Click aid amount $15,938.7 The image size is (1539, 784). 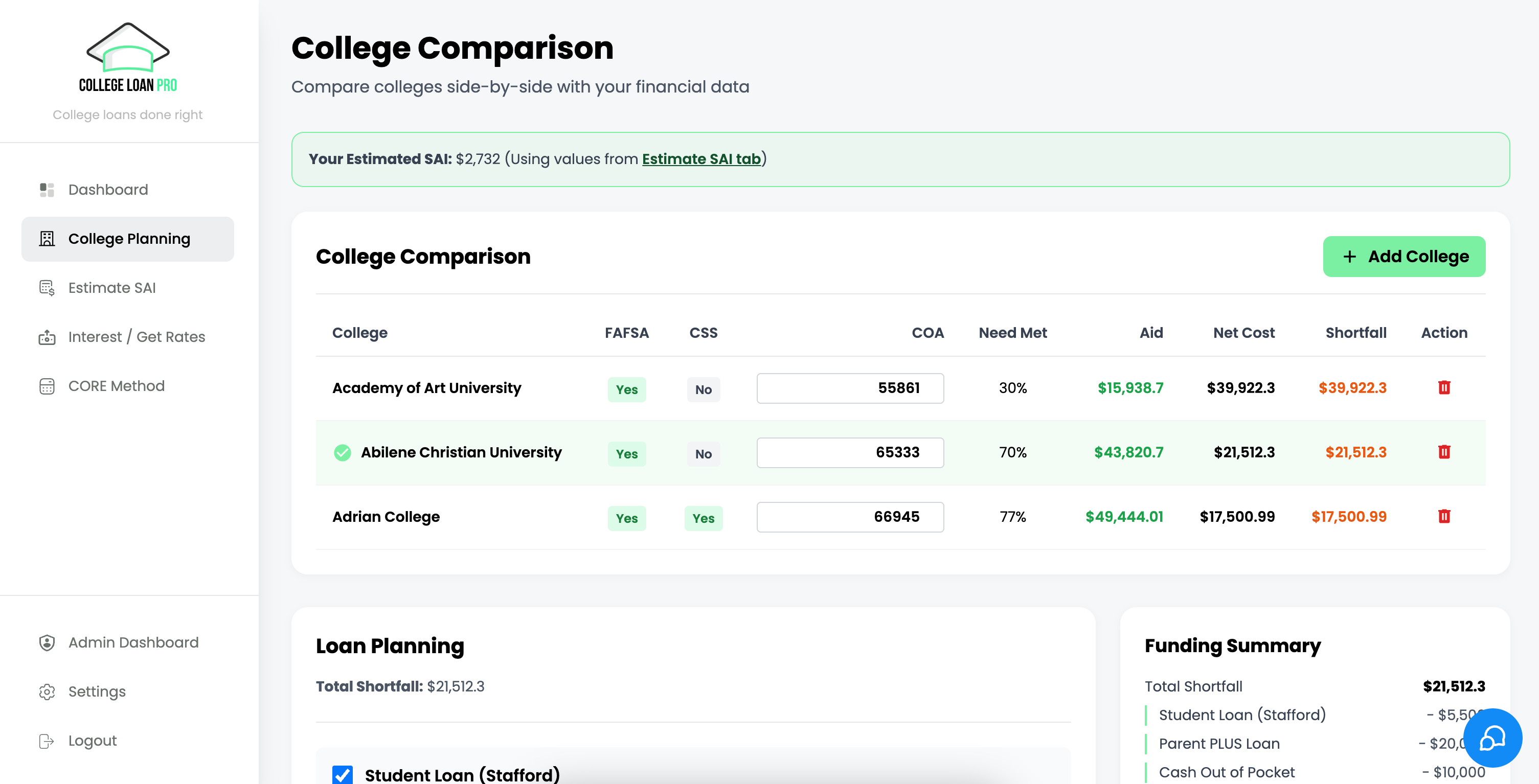(x=1130, y=388)
